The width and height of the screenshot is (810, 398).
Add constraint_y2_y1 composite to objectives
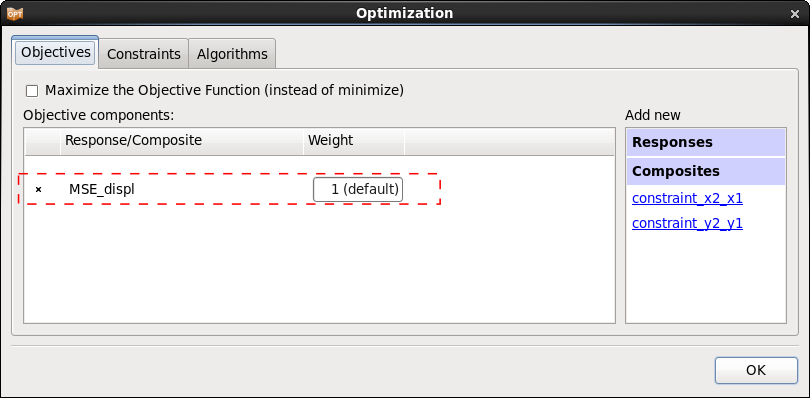coord(687,223)
